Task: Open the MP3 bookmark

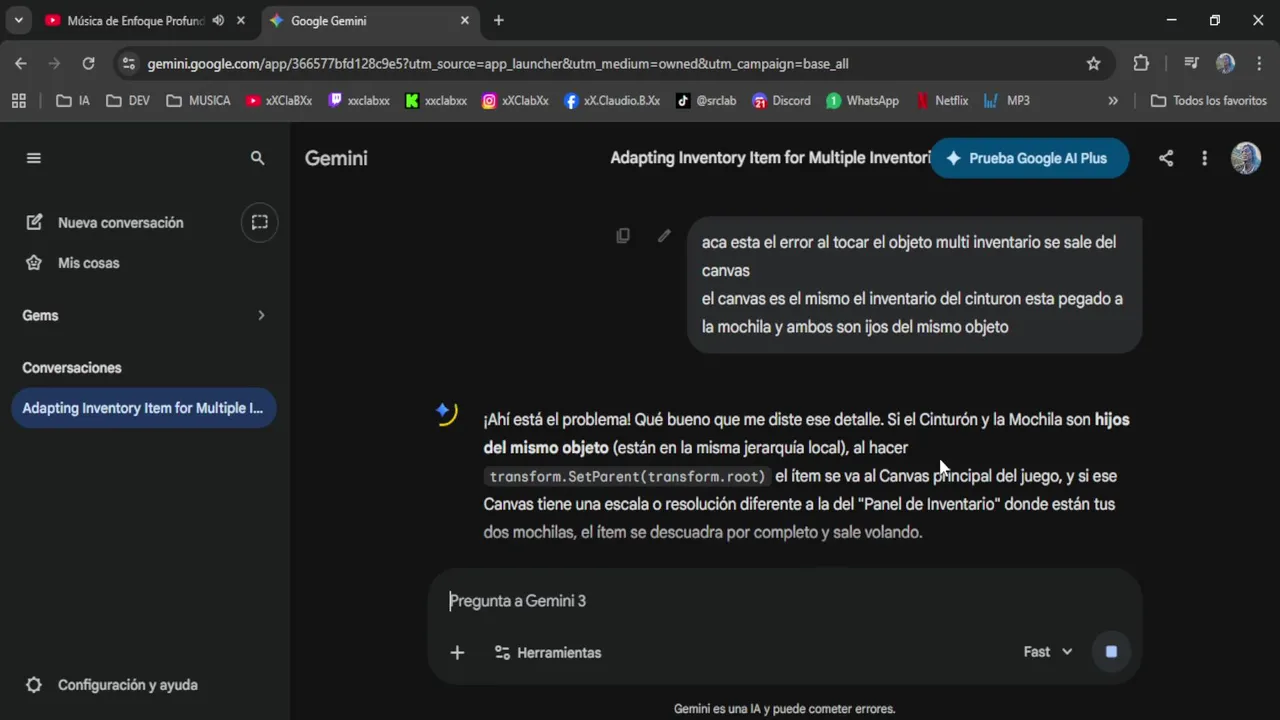Action: point(1007,100)
